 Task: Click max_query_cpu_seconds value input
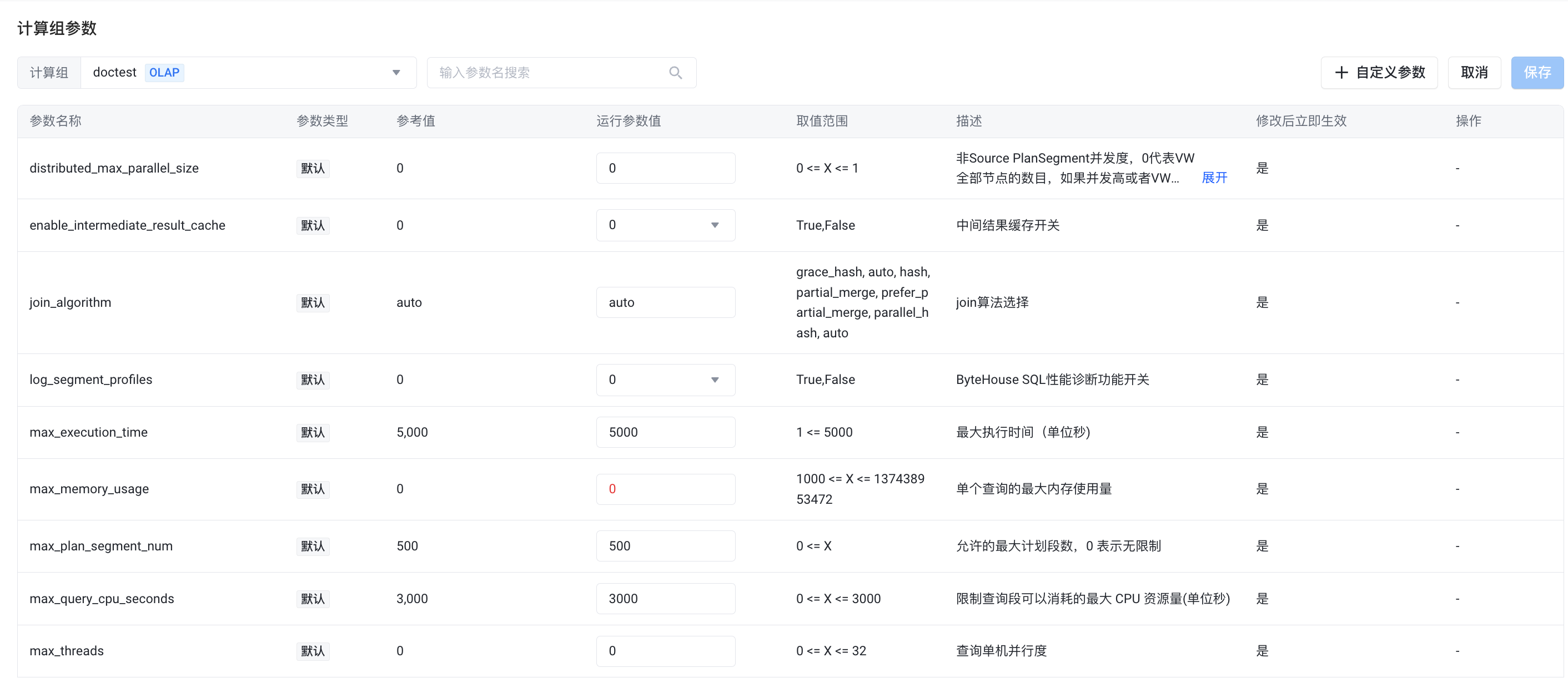665,599
